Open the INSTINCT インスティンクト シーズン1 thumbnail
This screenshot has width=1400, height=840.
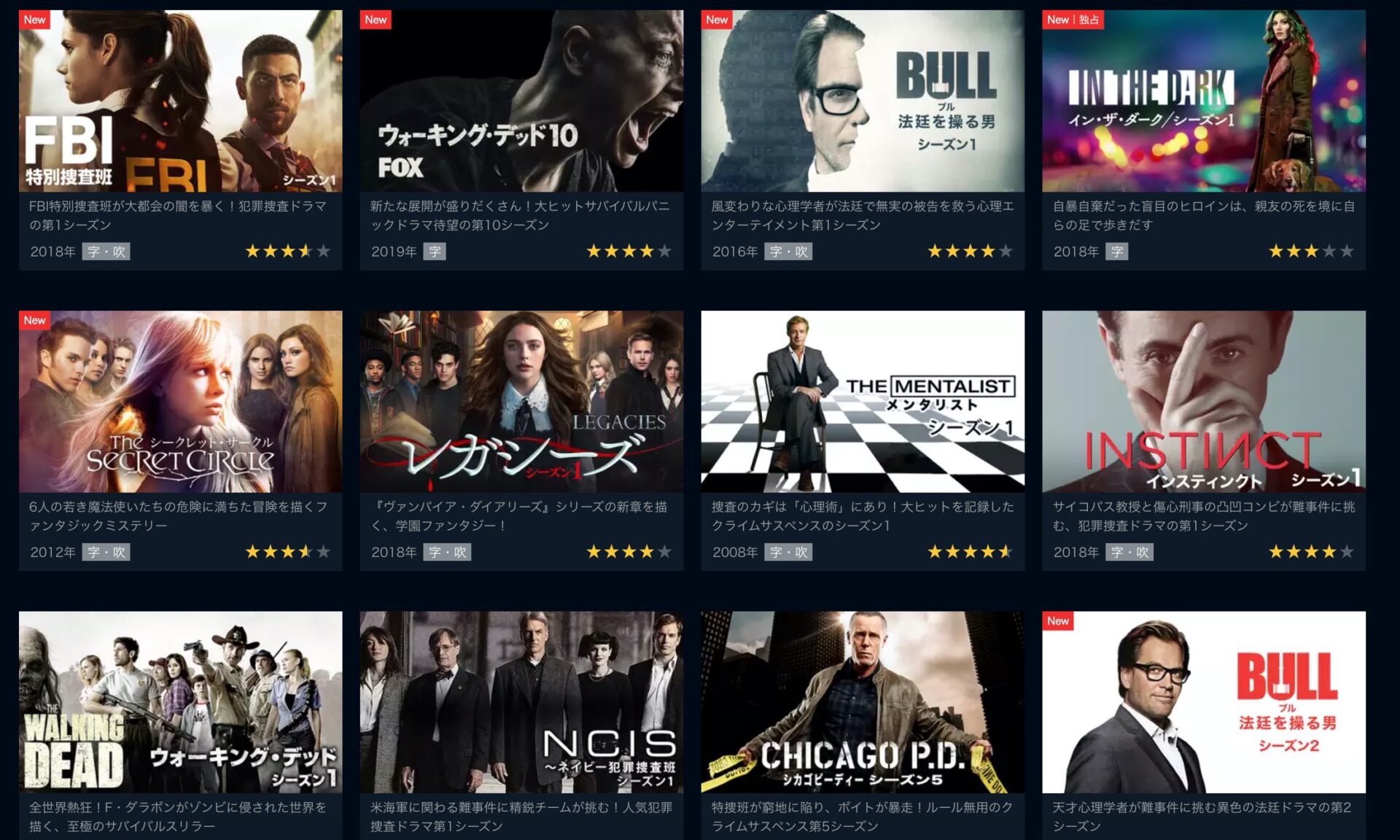1204,402
